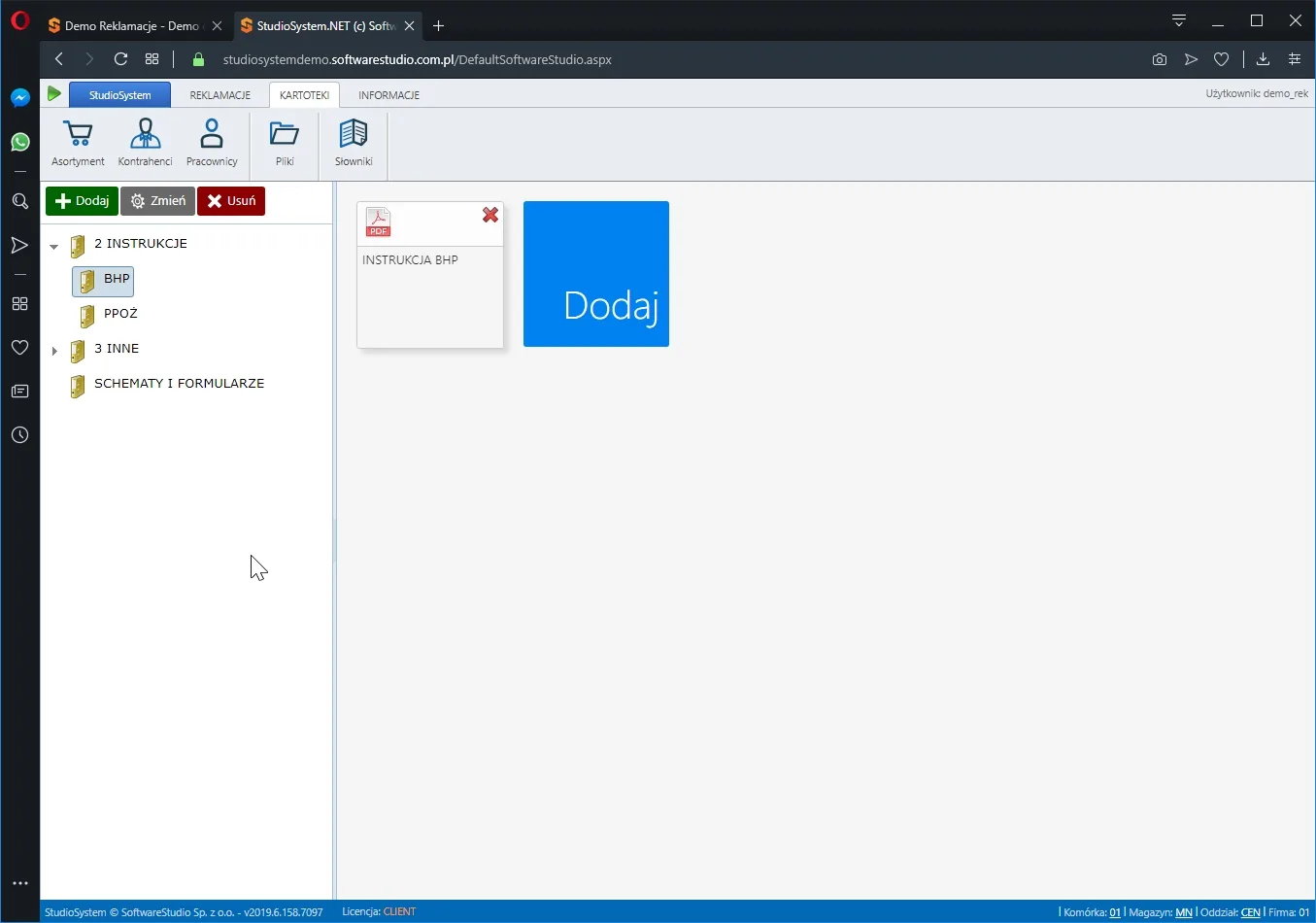Click the red Usuń button
This screenshot has width=1316, height=923.
pyautogui.click(x=231, y=201)
